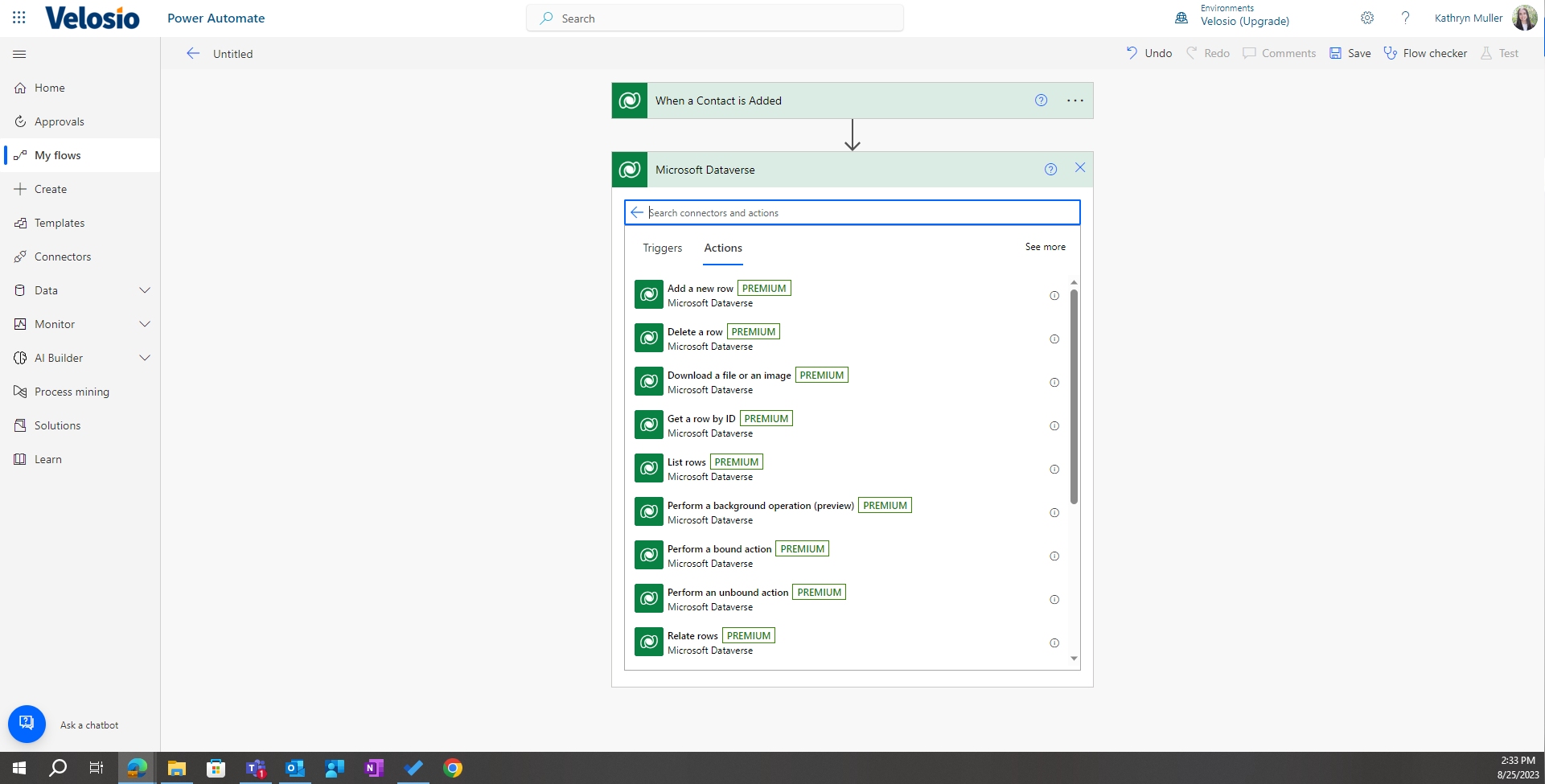The image size is (1545, 784).
Task: Click Undo in the flow toolbar
Action: tap(1148, 52)
